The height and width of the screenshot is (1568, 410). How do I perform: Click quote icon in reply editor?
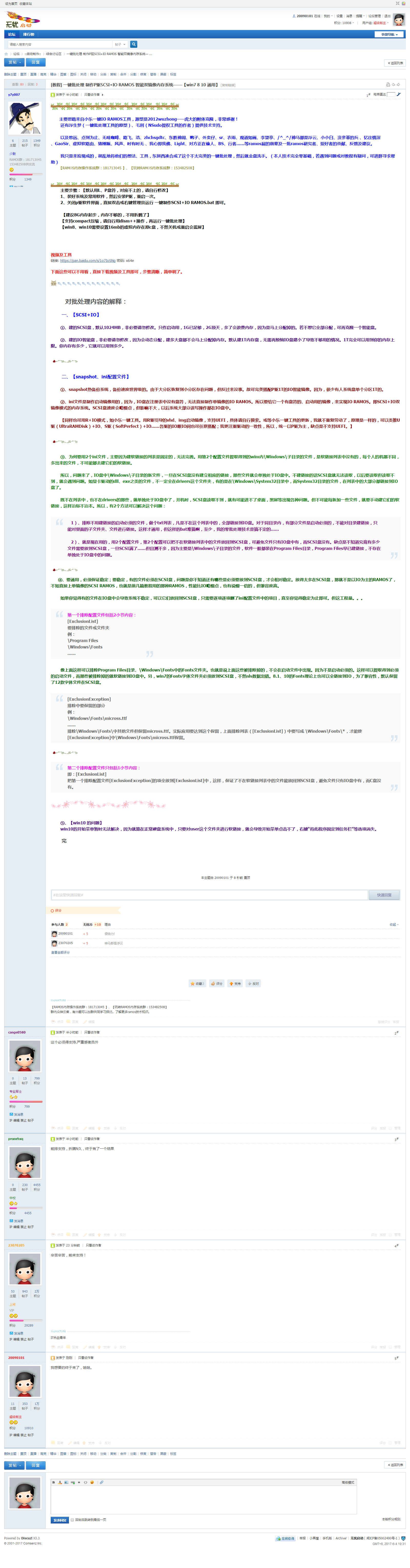[79, 1482]
